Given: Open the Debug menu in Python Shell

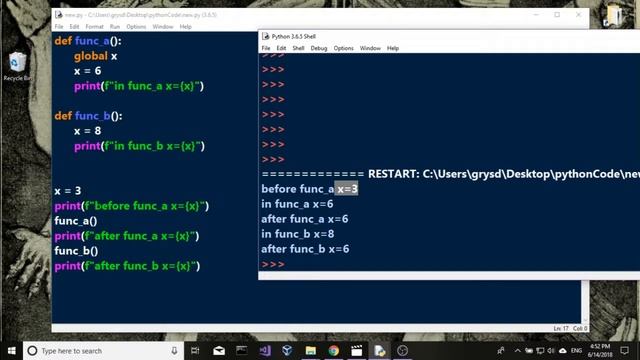Looking at the screenshot, I should click(x=319, y=48).
